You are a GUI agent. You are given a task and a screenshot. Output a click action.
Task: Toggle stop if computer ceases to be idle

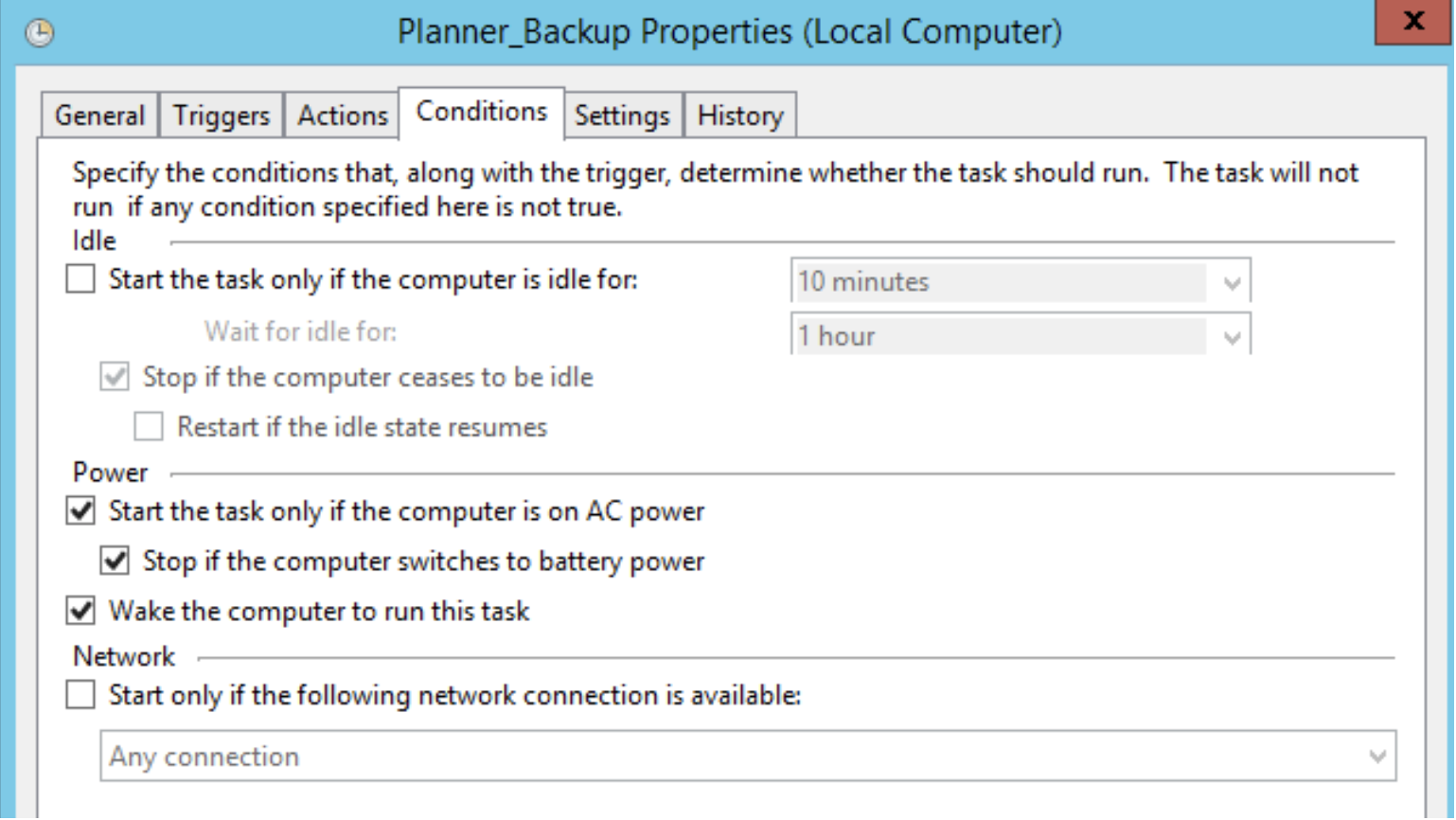(115, 377)
